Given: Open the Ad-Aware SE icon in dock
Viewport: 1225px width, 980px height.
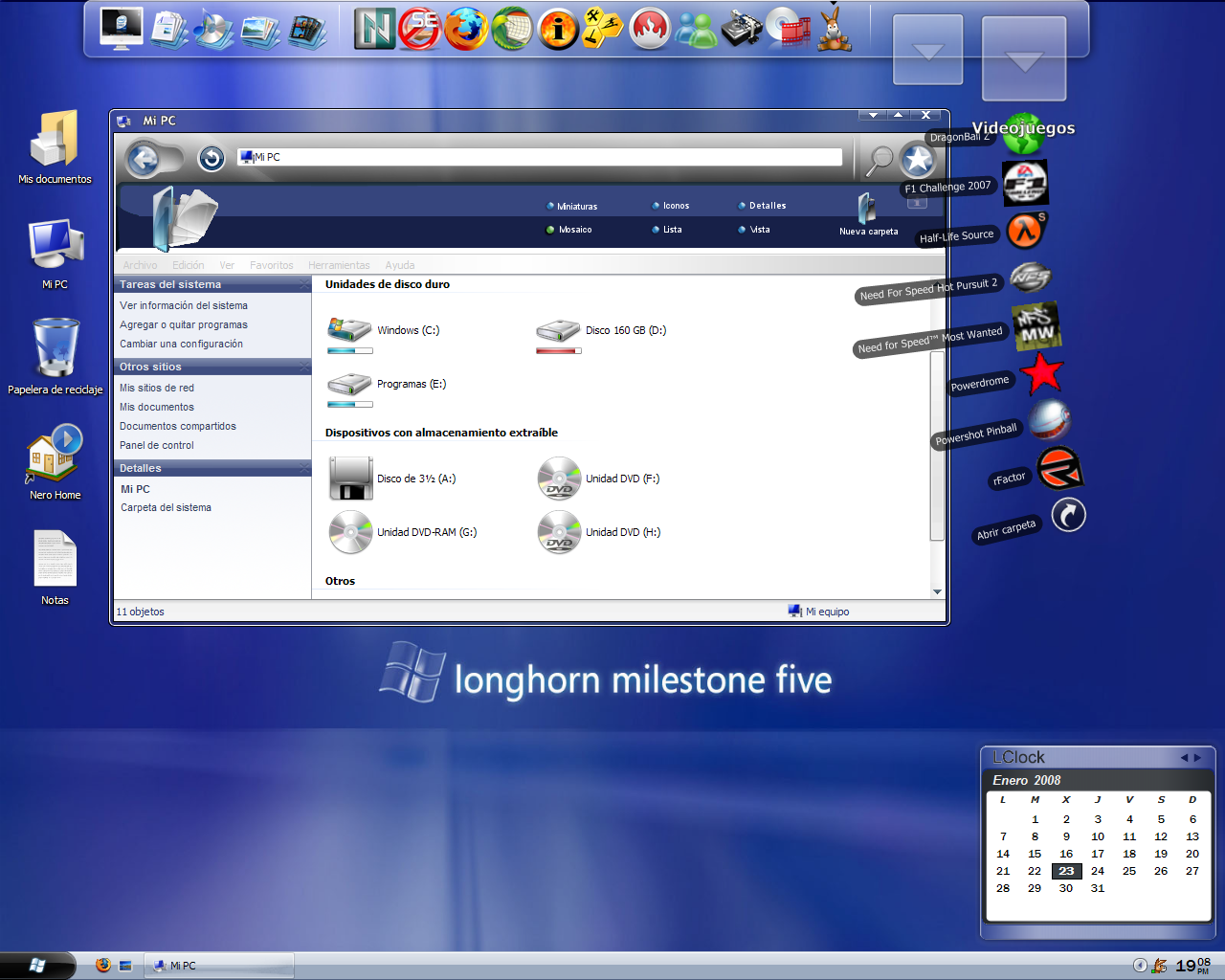Looking at the screenshot, I should (x=419, y=29).
